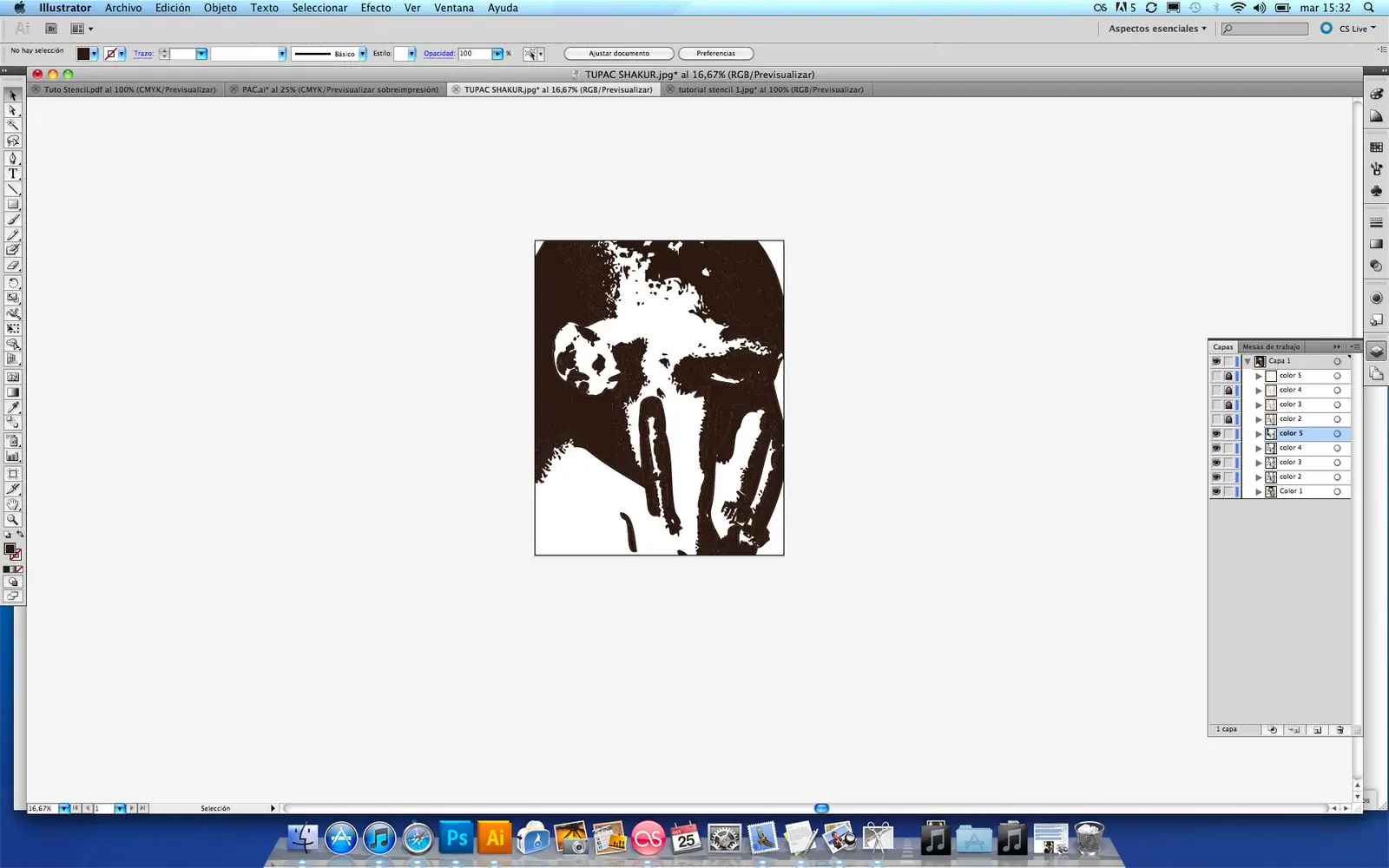
Task: Open the Estilo graphic style dropdown
Action: 411,54
